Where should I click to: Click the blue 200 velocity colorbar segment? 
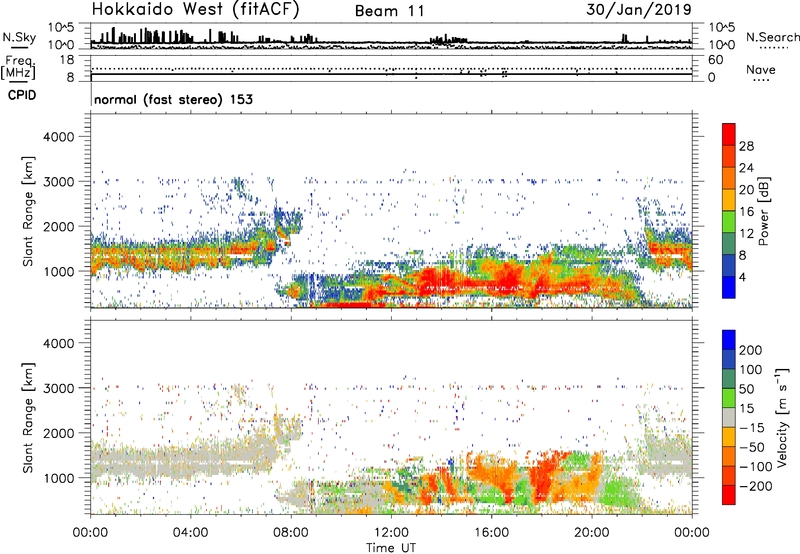coord(729,340)
